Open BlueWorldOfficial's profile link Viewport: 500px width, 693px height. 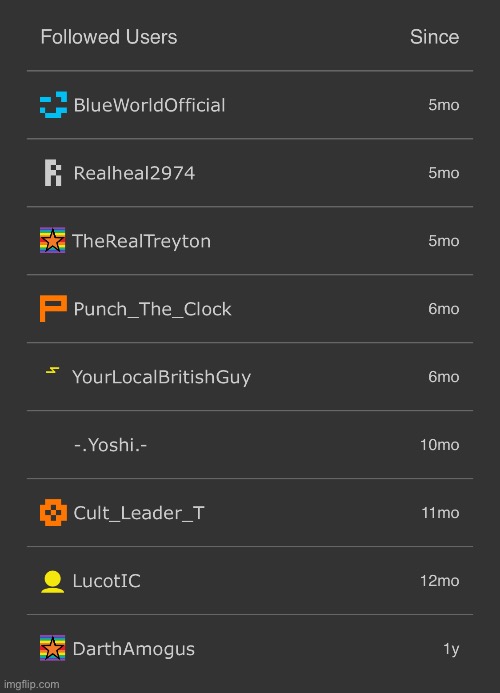tap(149, 105)
